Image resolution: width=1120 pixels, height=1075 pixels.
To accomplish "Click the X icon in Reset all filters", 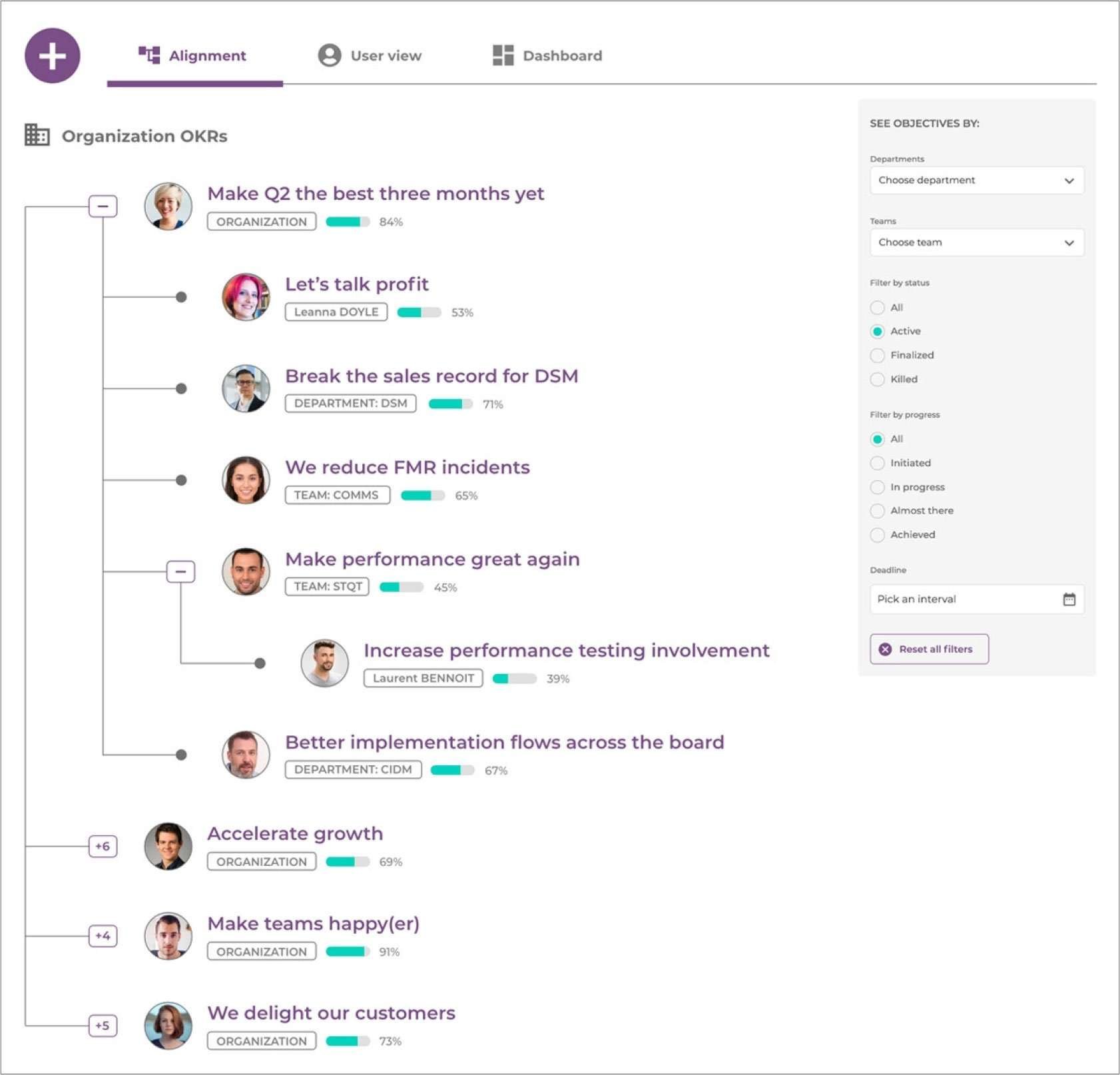I will pos(885,649).
